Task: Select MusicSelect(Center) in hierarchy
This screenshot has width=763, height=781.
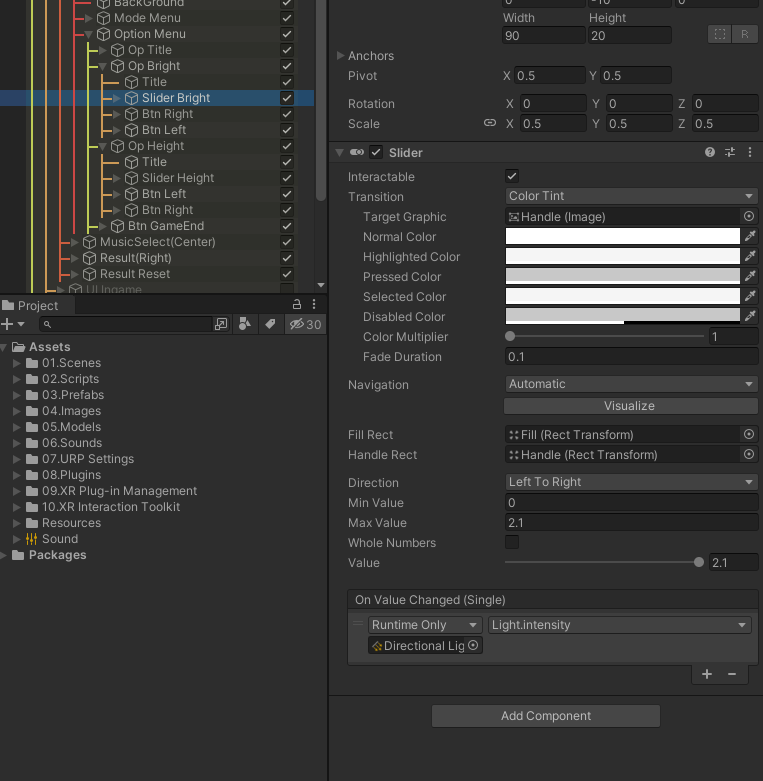Action: pyautogui.click(x=157, y=242)
